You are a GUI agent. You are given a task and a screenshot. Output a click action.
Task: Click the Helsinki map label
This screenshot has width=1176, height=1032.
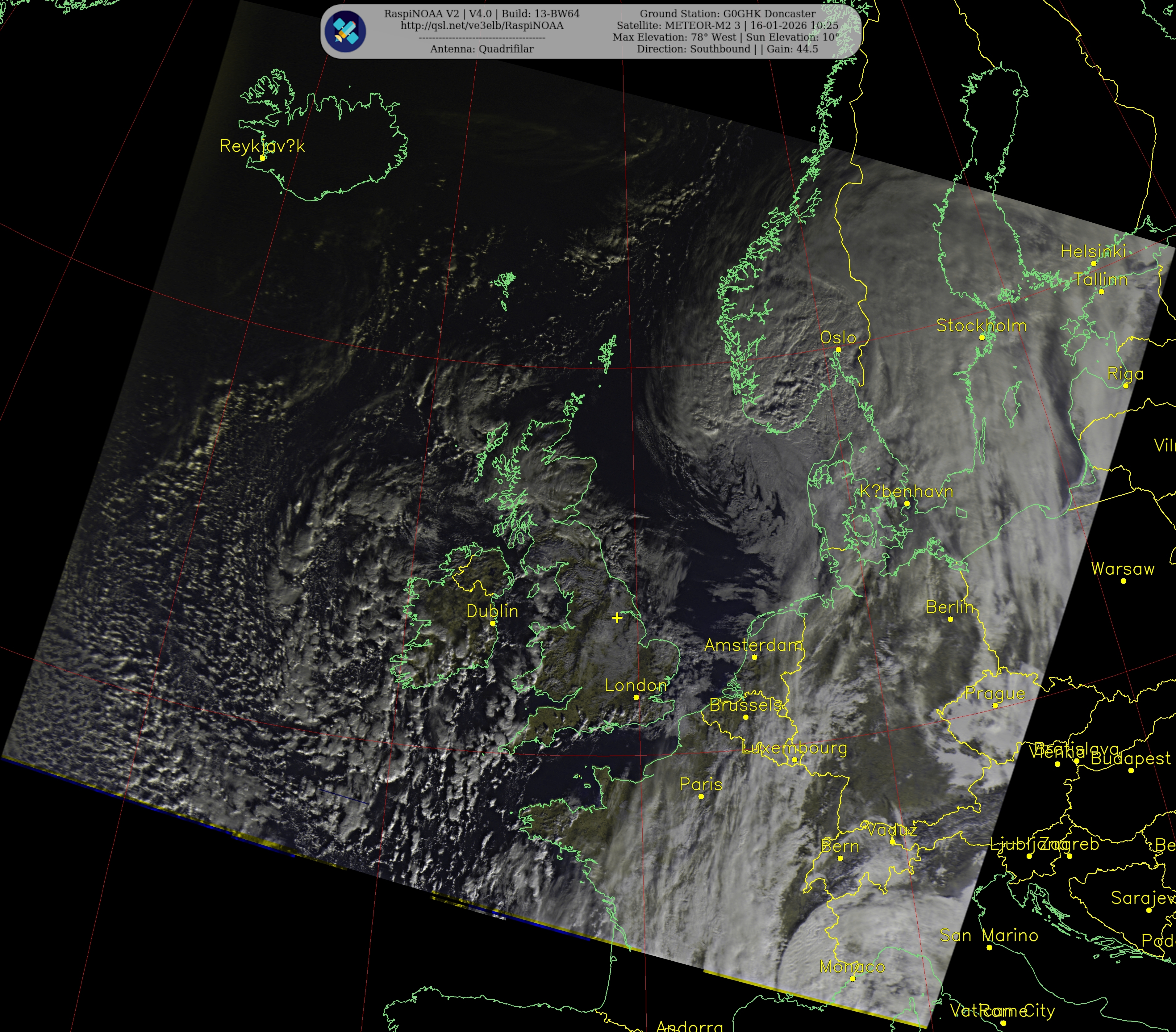1093,251
